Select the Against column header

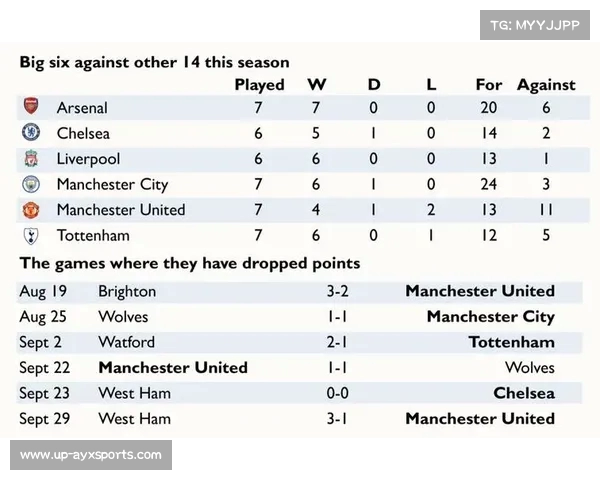pyautogui.click(x=546, y=85)
